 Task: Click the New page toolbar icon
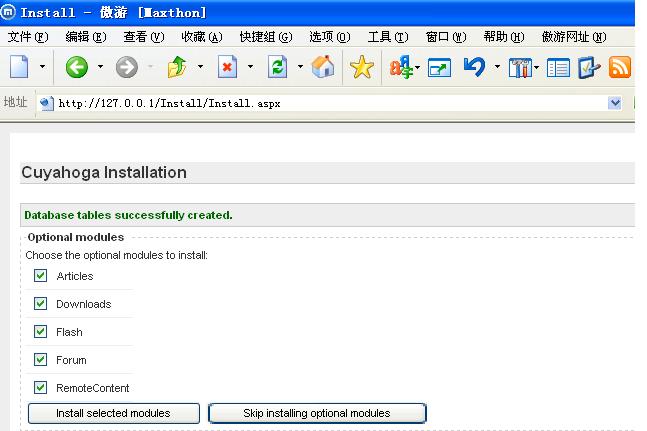click(x=19, y=67)
